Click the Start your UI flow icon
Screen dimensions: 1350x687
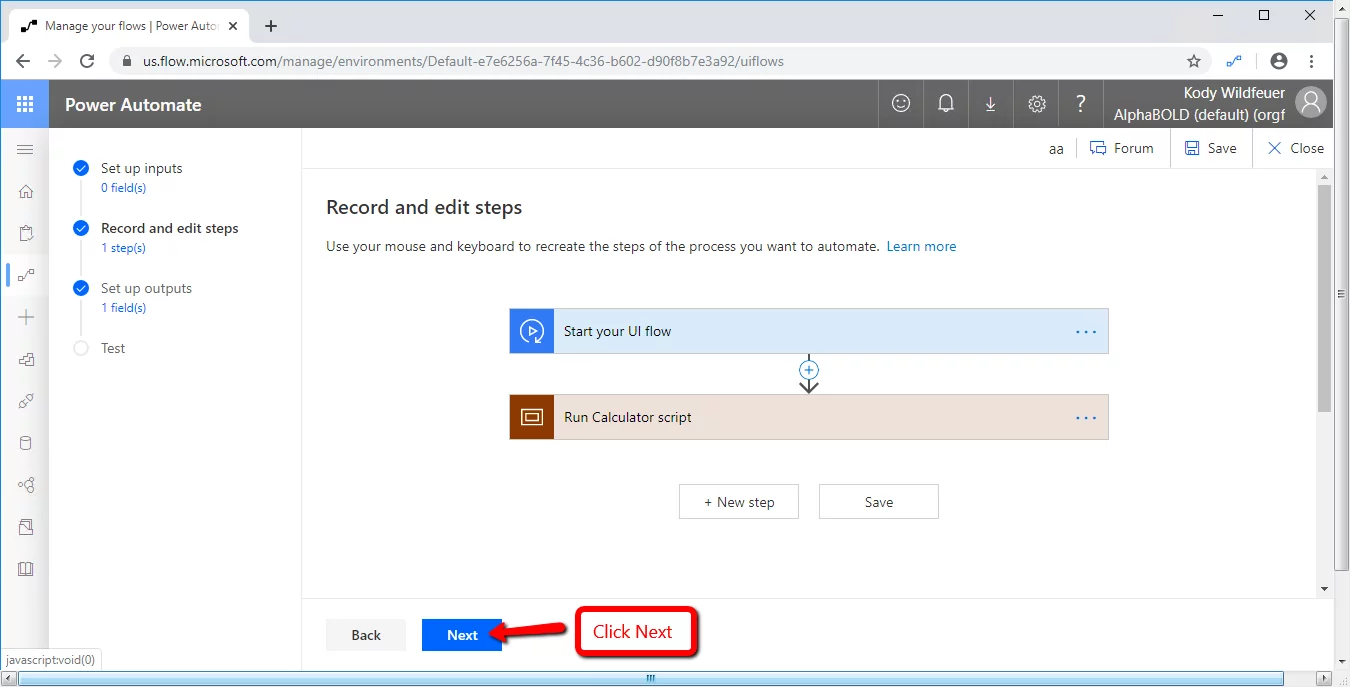(532, 331)
